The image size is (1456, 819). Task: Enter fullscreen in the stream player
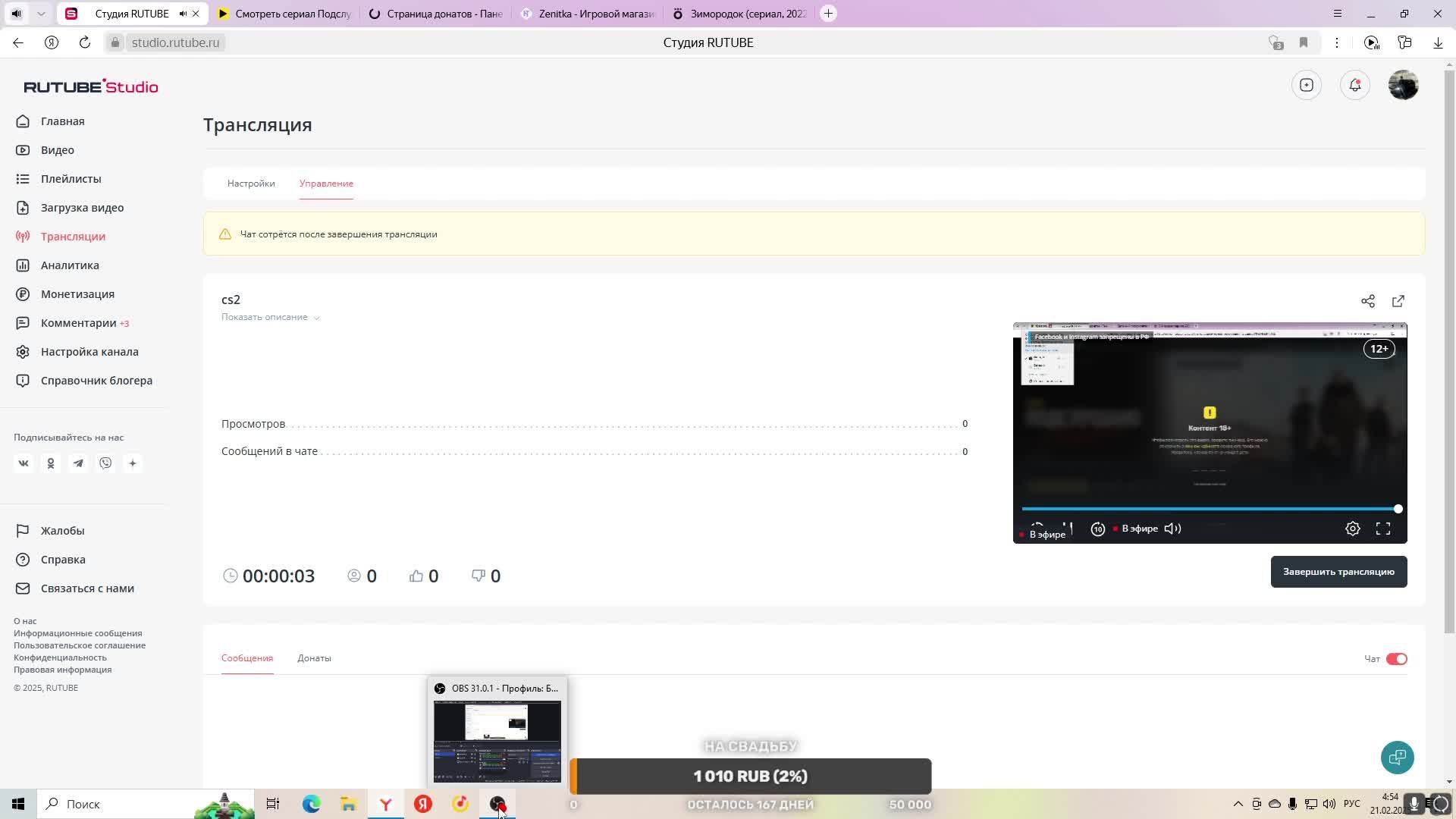click(x=1383, y=529)
